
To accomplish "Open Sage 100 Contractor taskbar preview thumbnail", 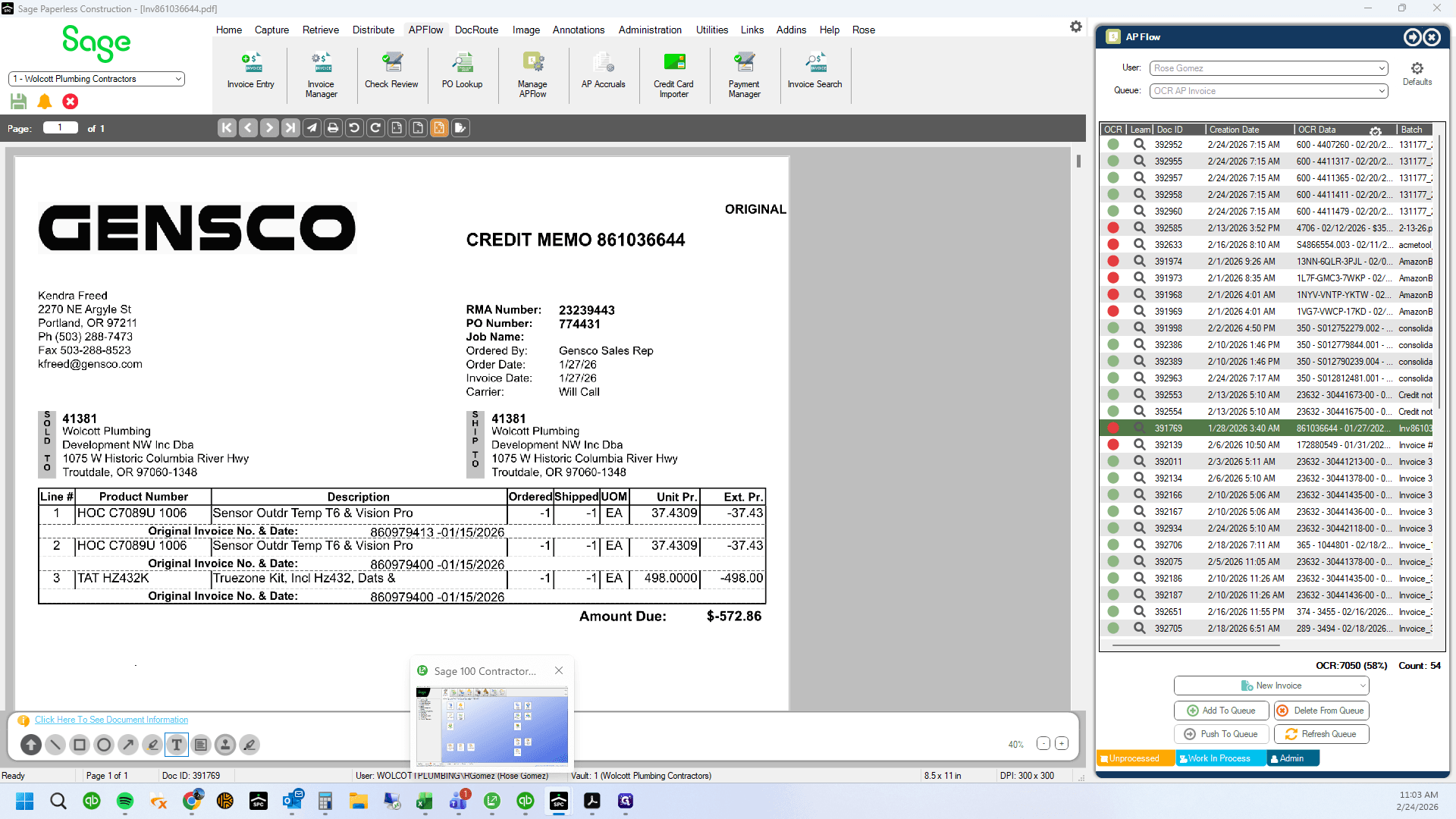I will [x=491, y=726].
